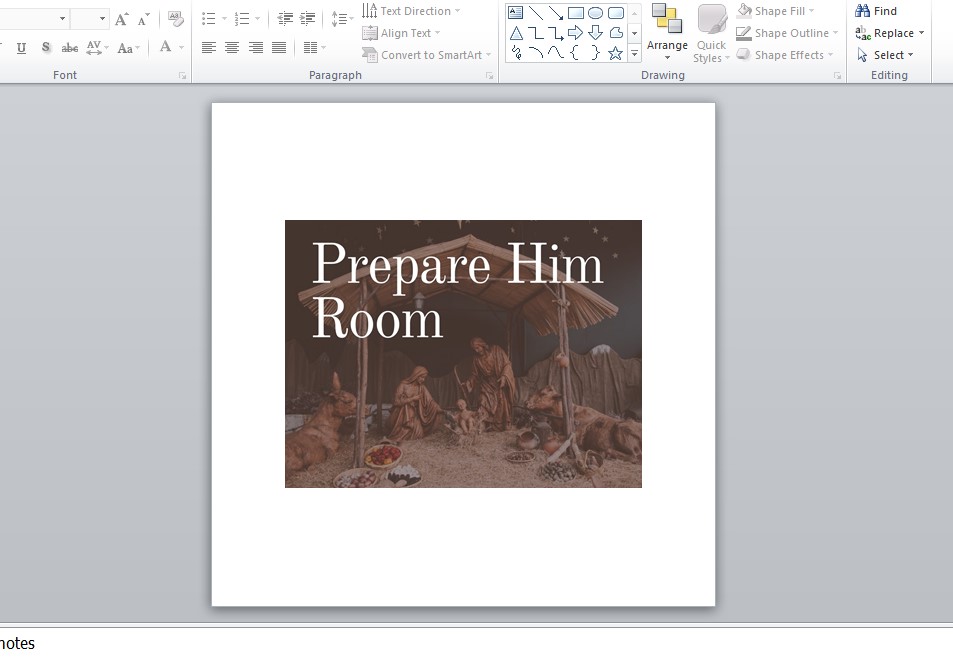Align text left

[x=208, y=47]
